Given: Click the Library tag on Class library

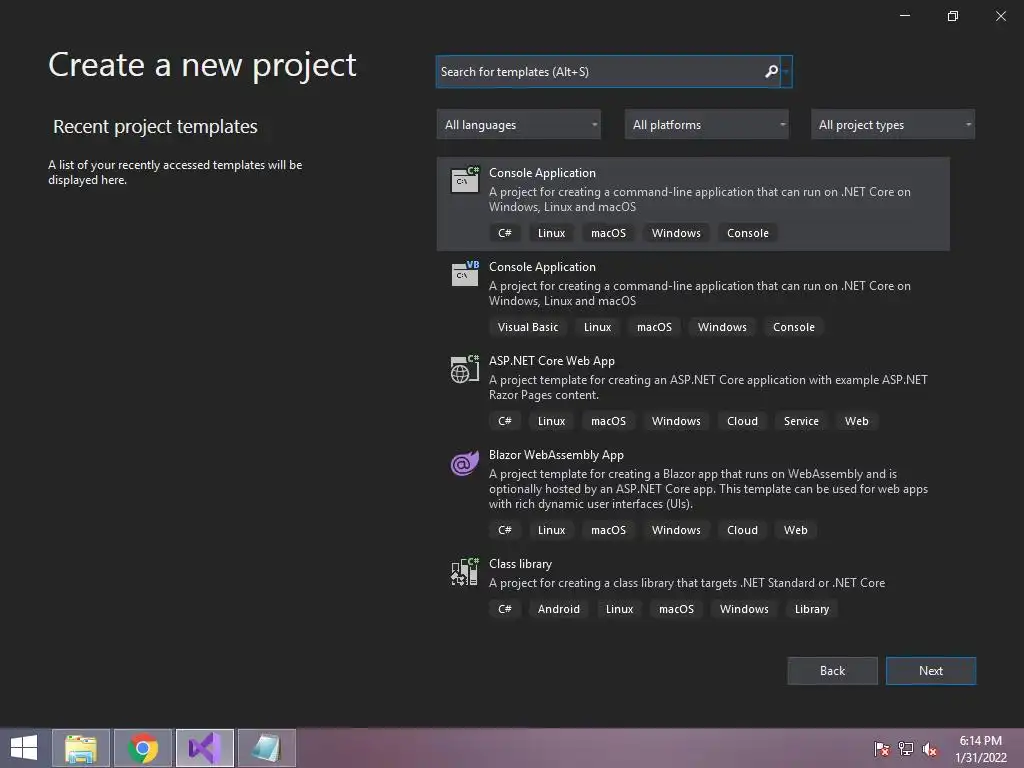Looking at the screenshot, I should (x=812, y=609).
